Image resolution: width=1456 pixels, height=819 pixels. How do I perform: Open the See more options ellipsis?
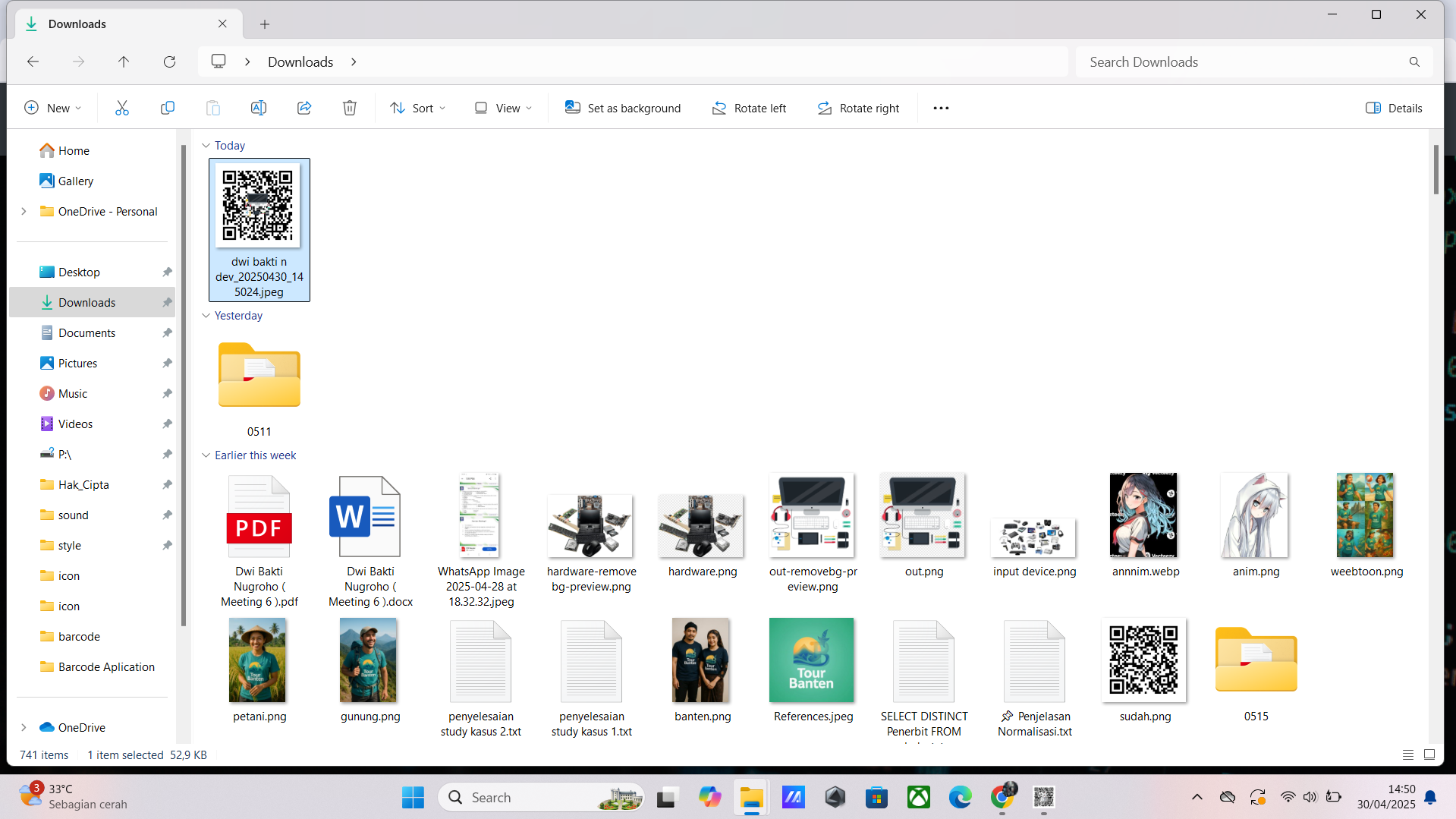[x=941, y=108]
